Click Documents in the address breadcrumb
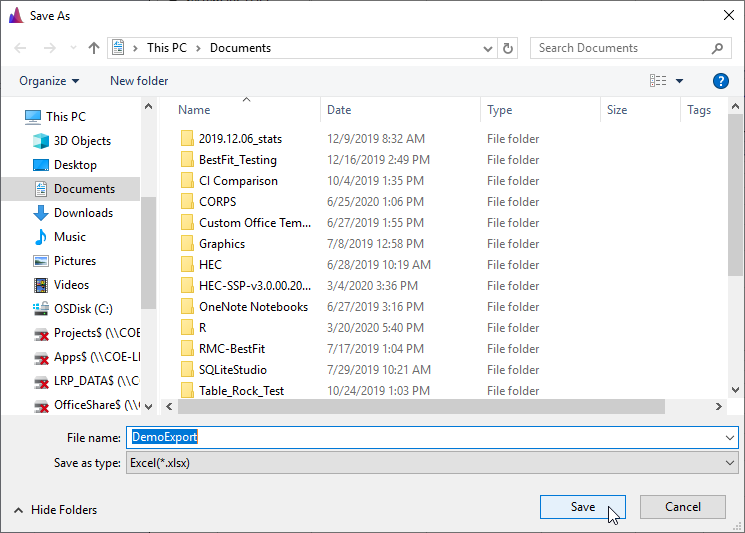The height and width of the screenshot is (533, 745). pyautogui.click(x=240, y=48)
